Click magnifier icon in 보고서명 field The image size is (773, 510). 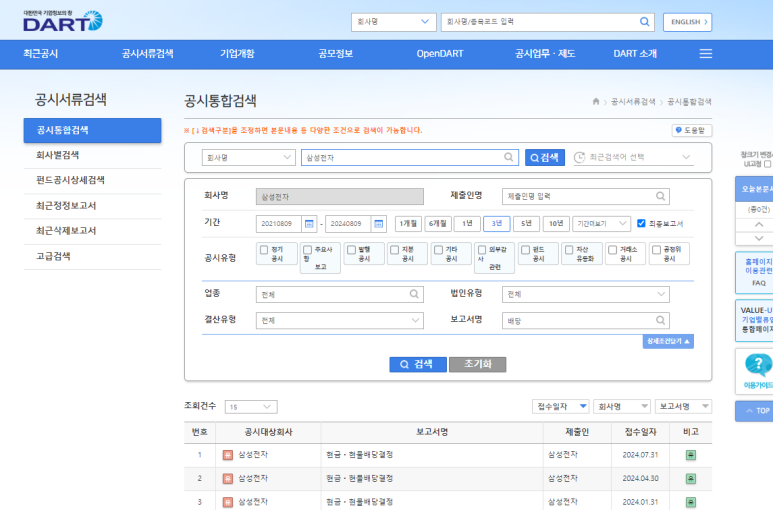pos(660,320)
